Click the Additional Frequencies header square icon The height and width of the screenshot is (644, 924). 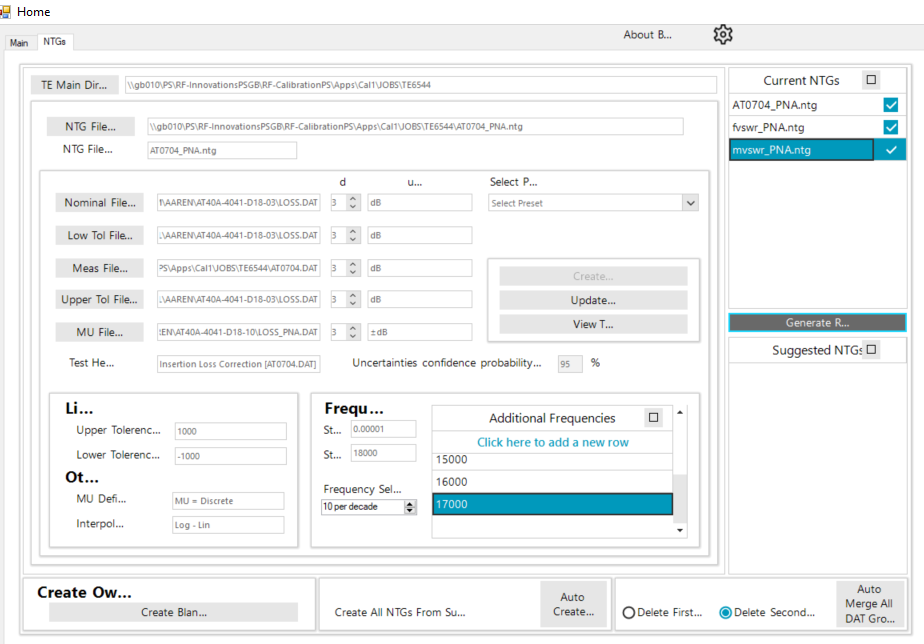tap(654, 418)
